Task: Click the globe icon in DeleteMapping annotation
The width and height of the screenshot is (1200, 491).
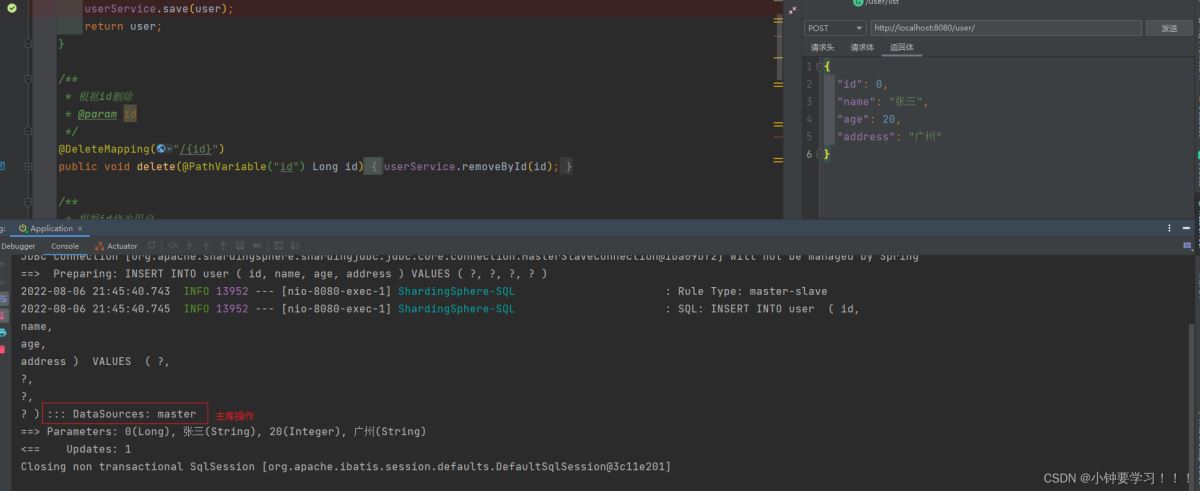Action: (x=161, y=149)
